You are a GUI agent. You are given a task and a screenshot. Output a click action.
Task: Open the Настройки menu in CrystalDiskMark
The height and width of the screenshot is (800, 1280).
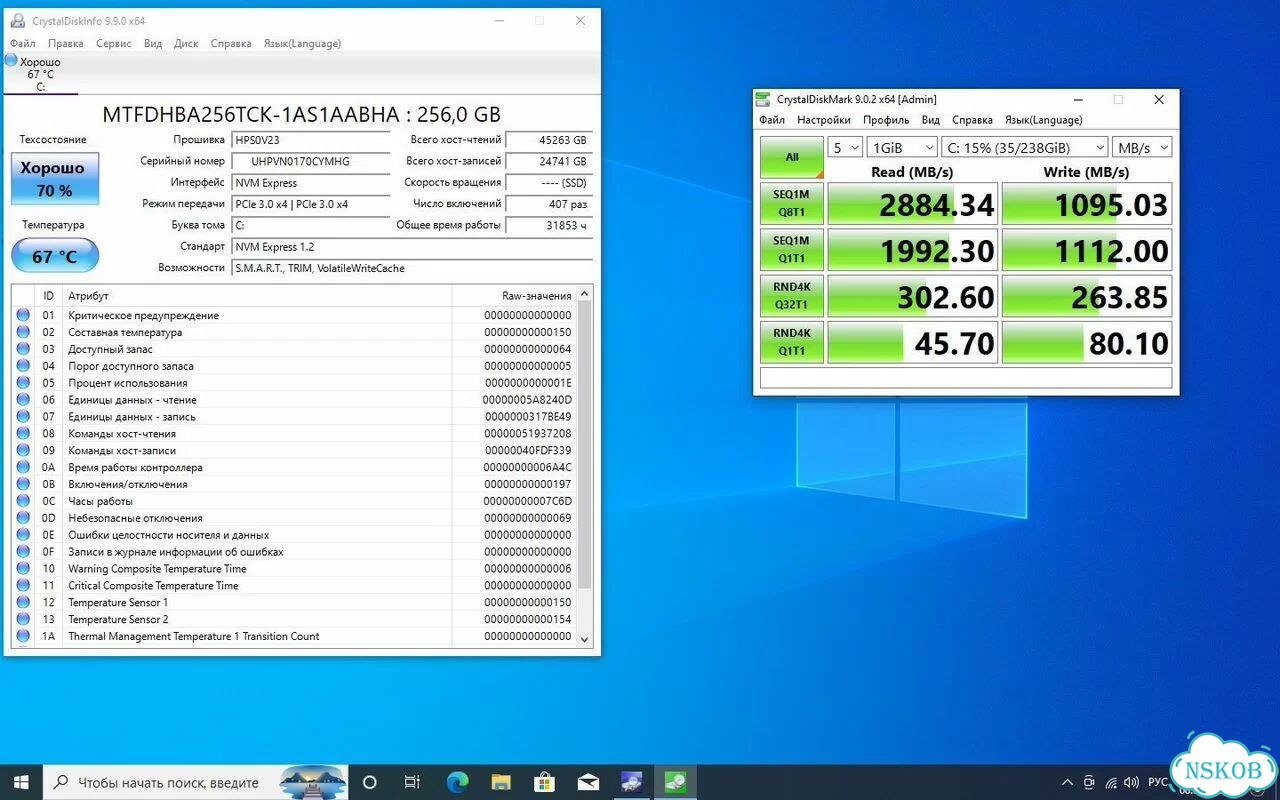824,120
